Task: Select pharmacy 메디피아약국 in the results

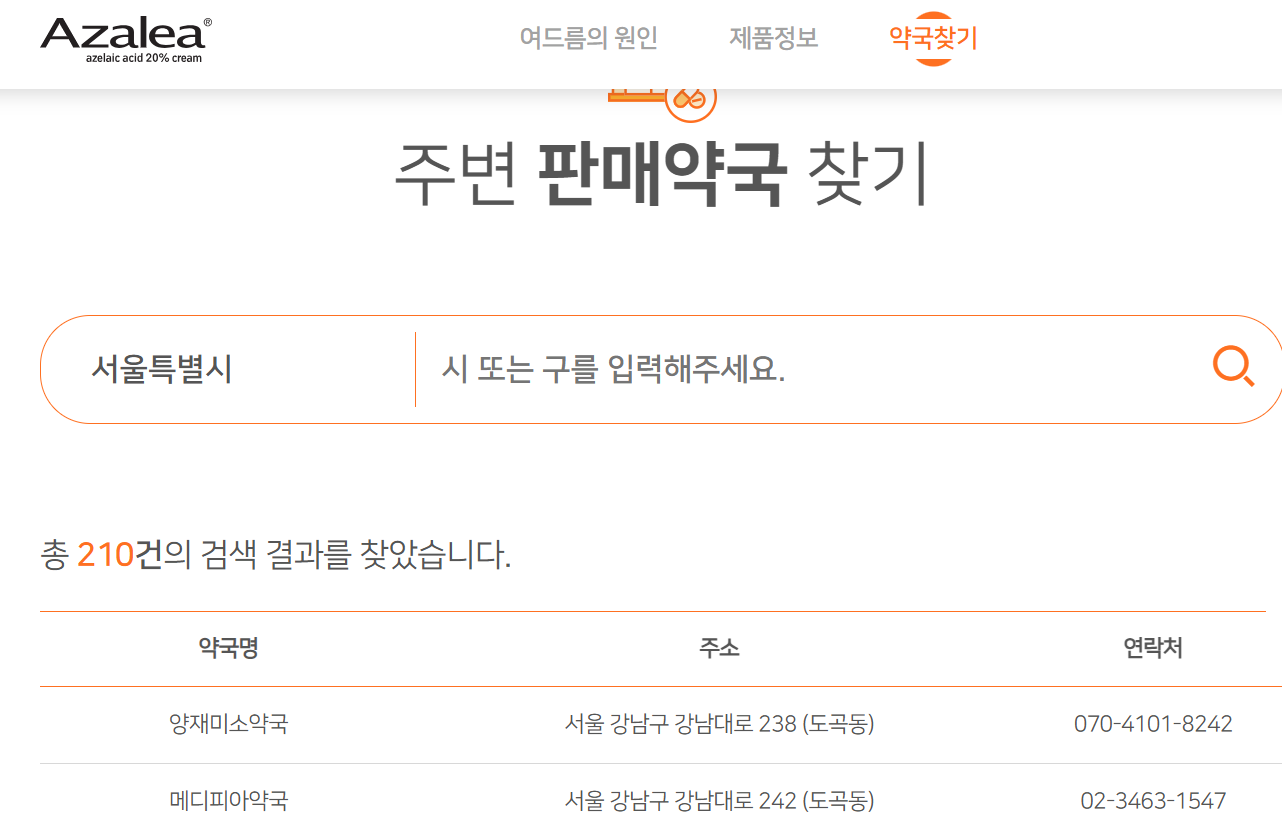Action: click(227, 800)
